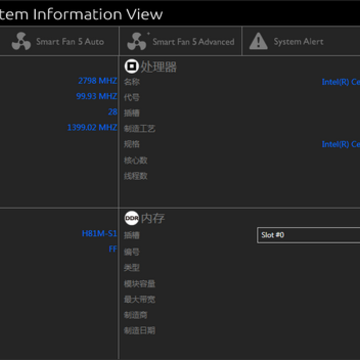Click the Smart Fan 5 Auto fan icon

21,42
